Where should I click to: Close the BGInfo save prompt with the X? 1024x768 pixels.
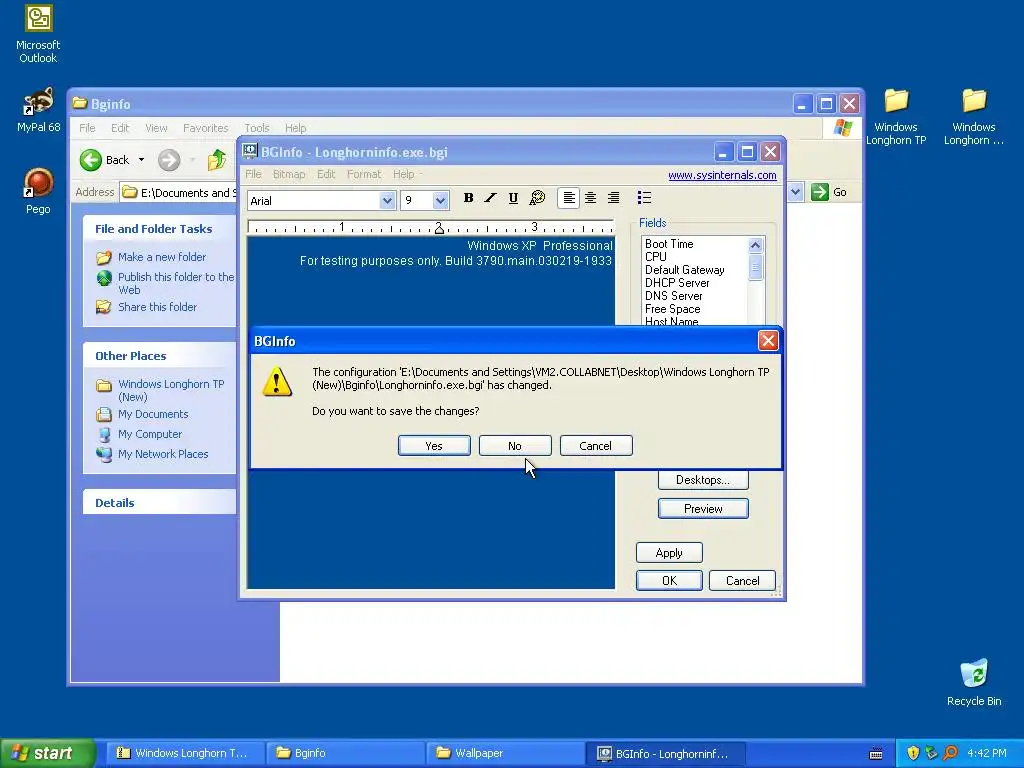768,340
